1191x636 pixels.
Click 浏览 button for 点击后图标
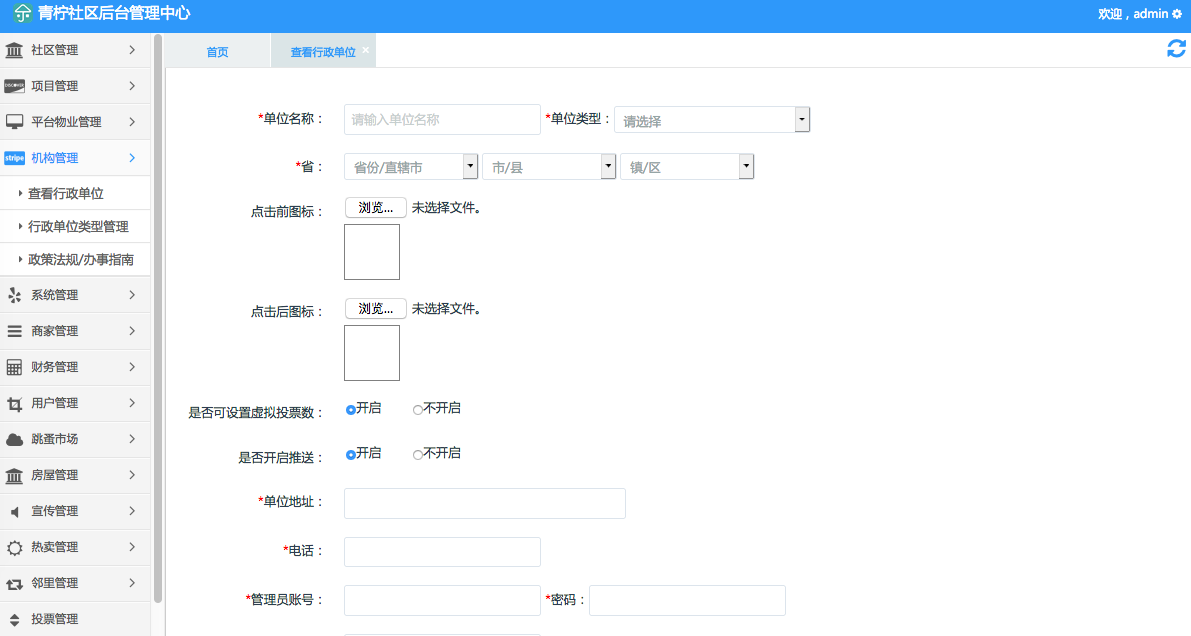point(375,309)
